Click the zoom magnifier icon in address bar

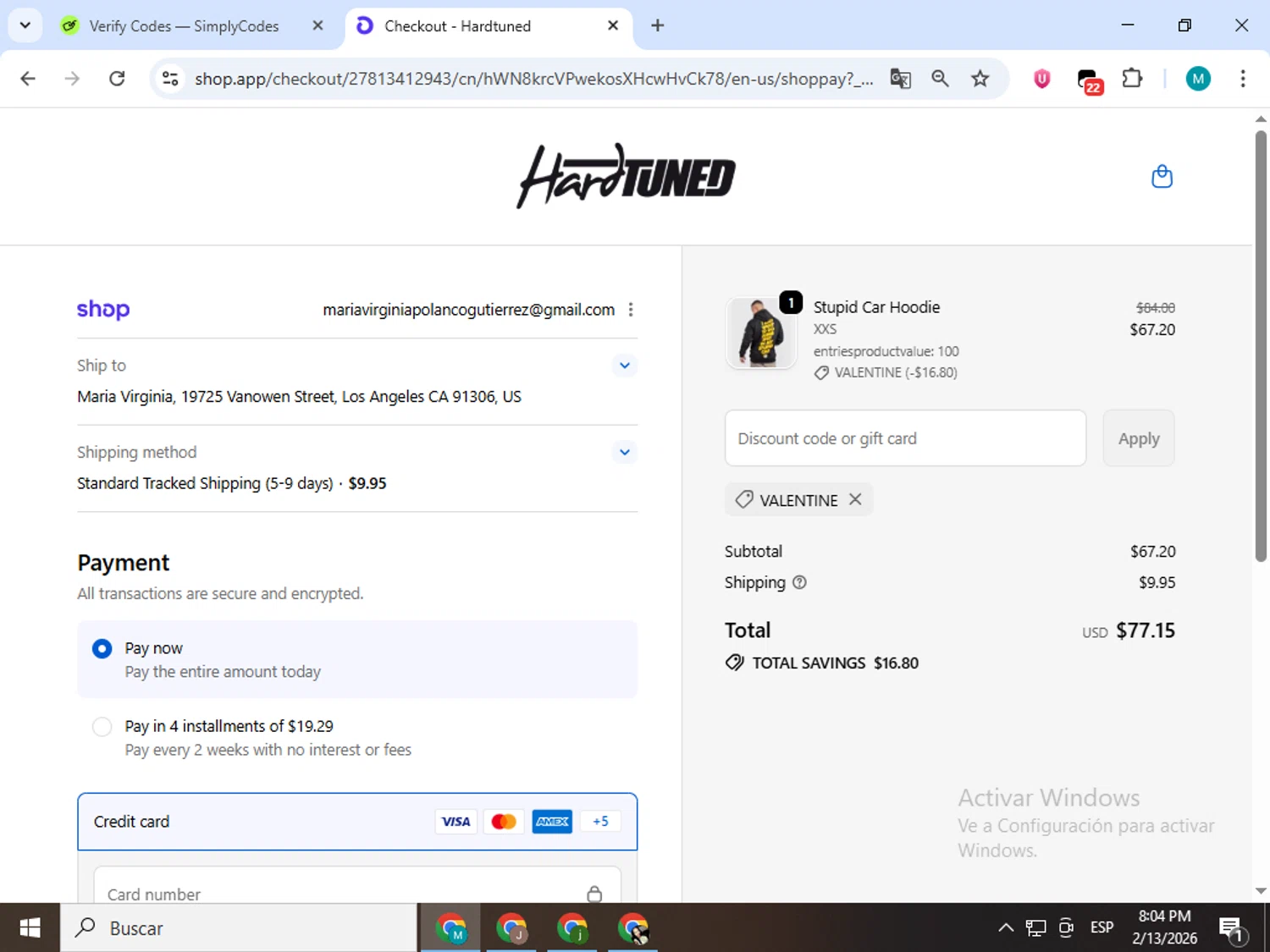[940, 79]
